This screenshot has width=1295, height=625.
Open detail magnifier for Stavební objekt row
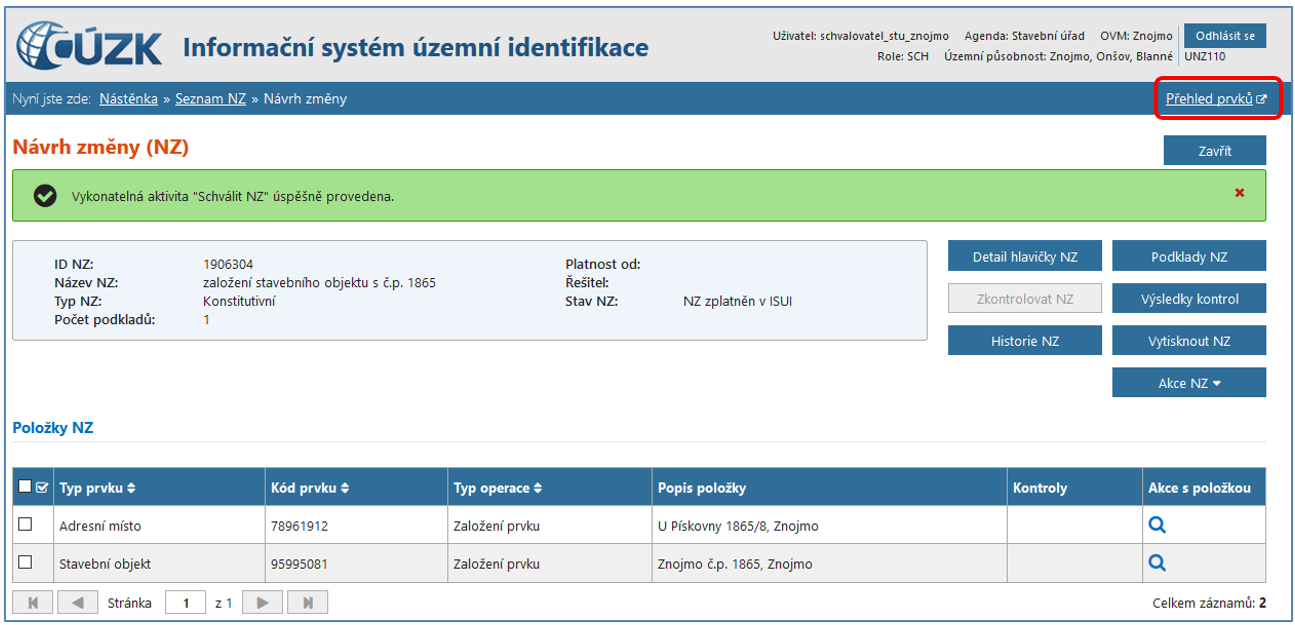pyautogui.click(x=1157, y=563)
